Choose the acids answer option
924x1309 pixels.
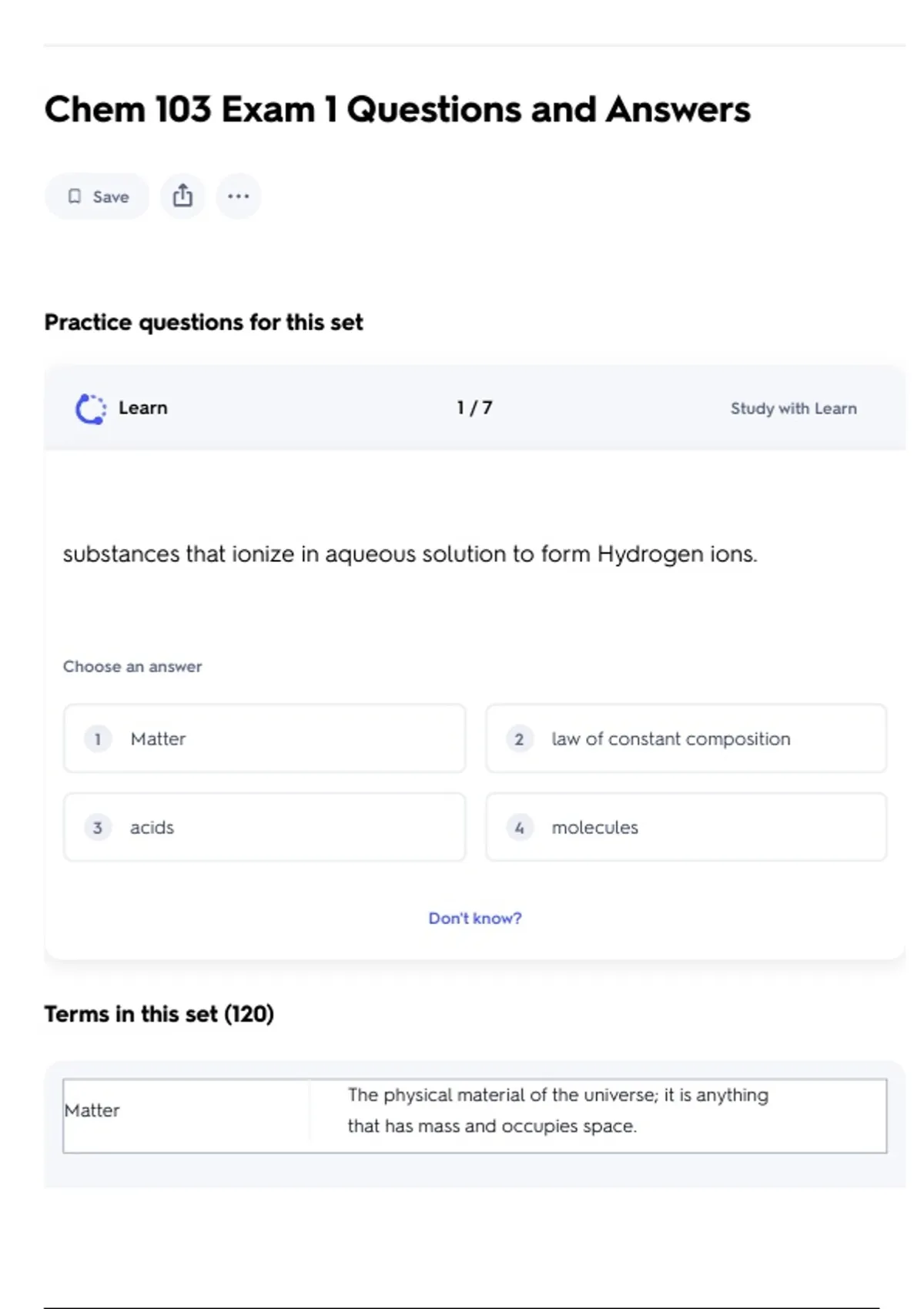tap(264, 827)
